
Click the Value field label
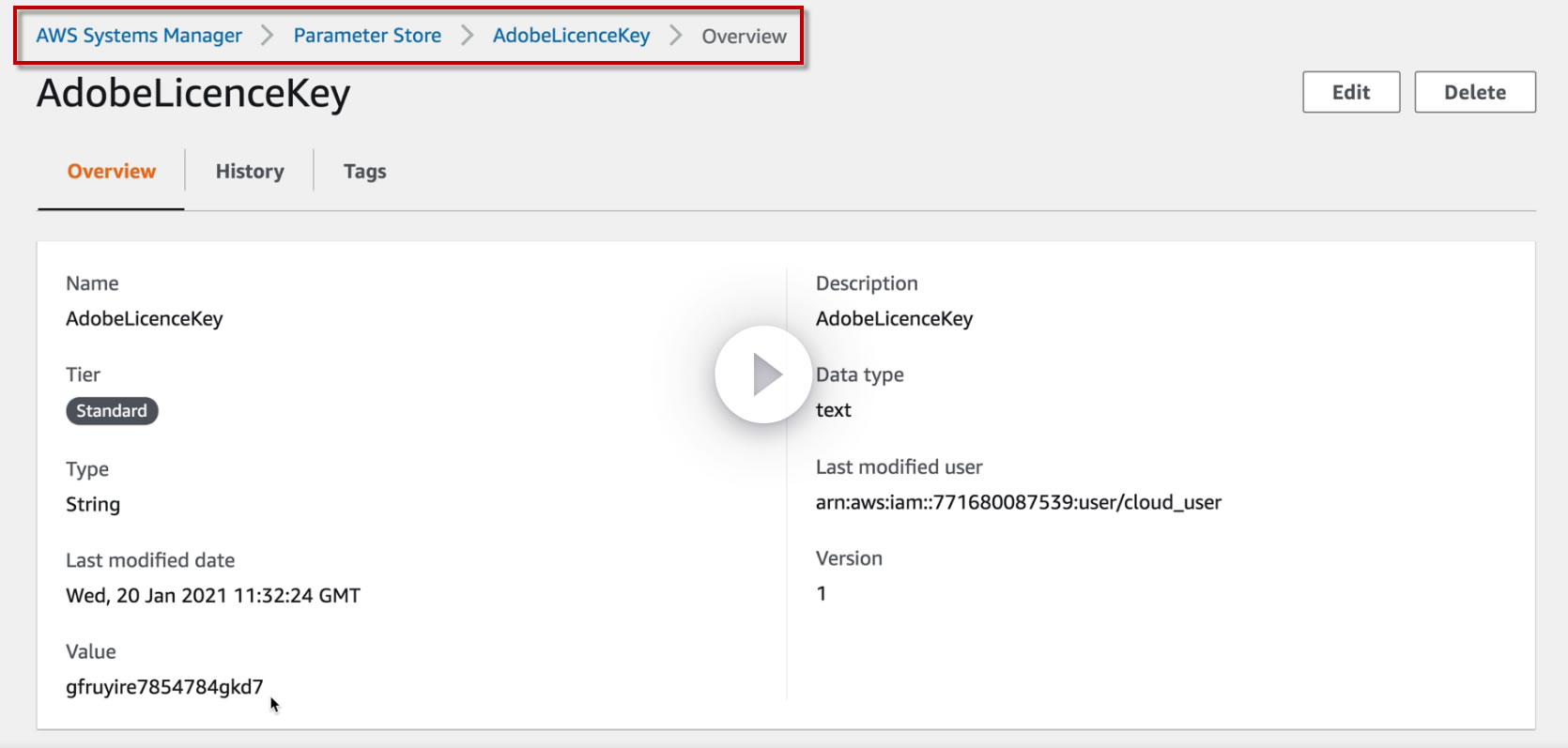pyautogui.click(x=91, y=651)
